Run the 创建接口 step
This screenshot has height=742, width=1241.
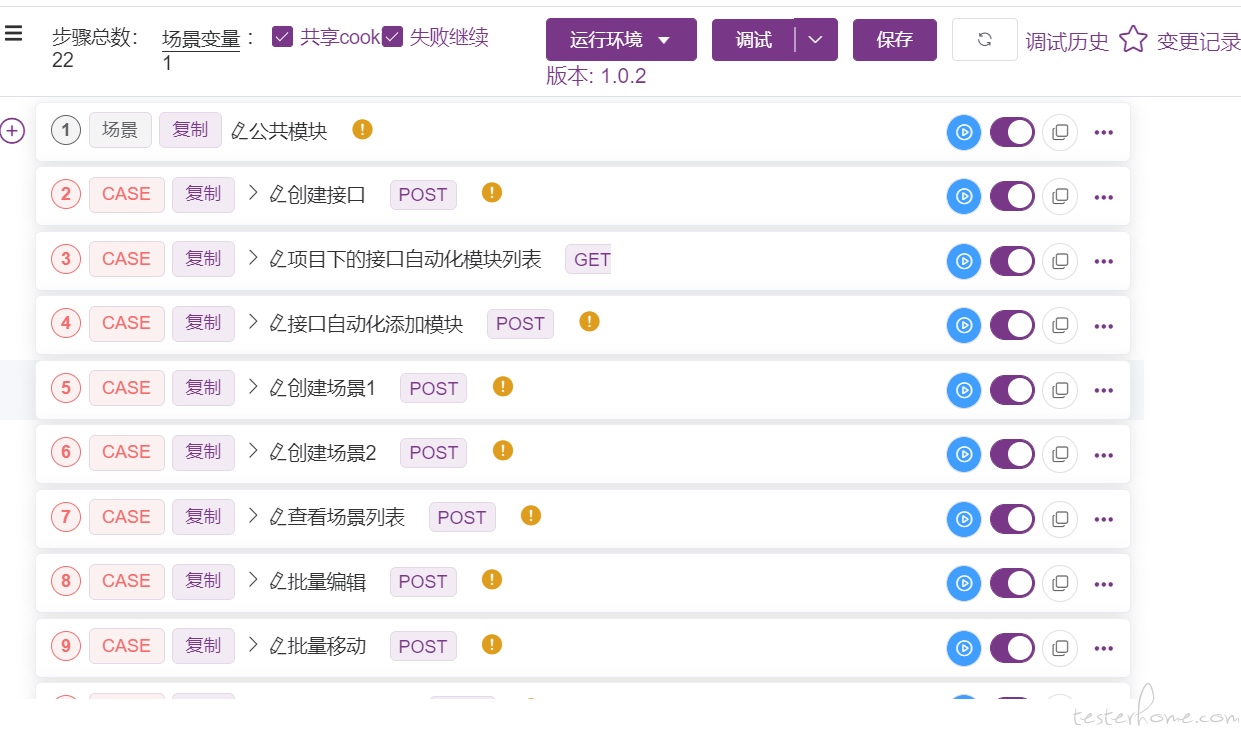964,197
